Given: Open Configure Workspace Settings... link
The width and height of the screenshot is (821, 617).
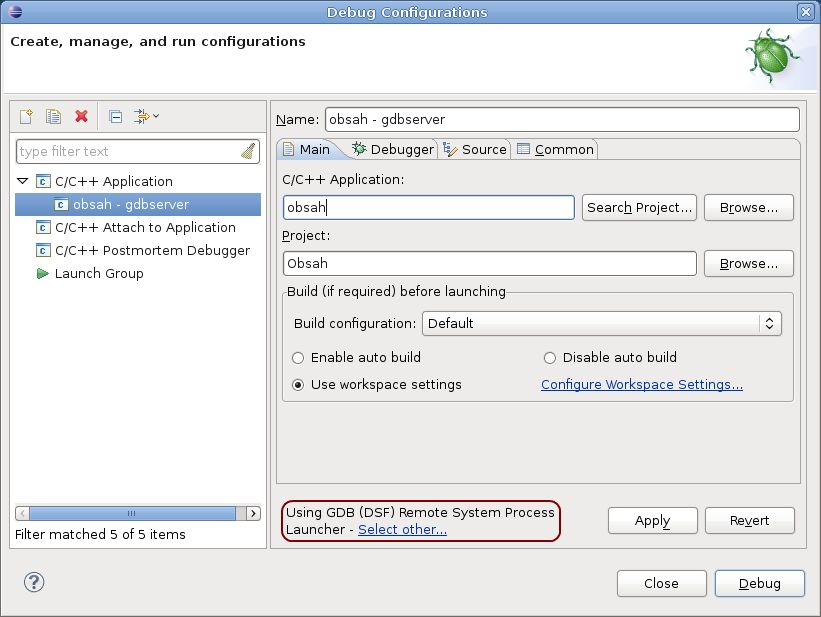Looking at the screenshot, I should 642,384.
